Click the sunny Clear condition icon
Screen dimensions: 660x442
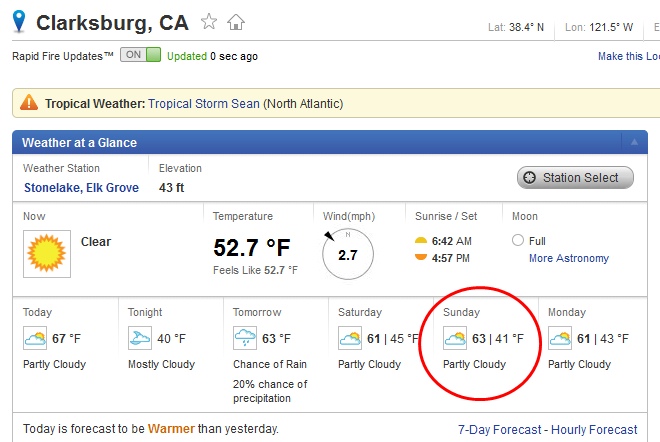click(43, 252)
